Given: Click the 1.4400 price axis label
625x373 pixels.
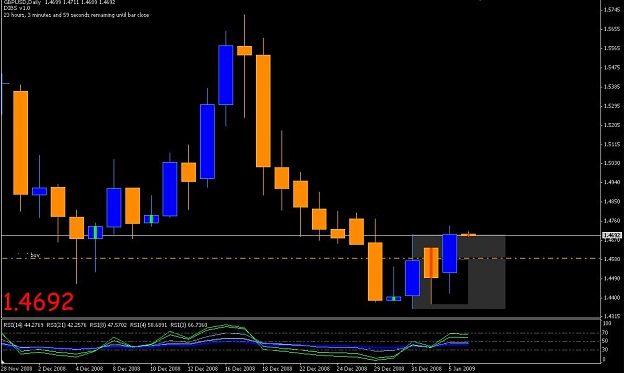Looking at the screenshot, I should 612,297.
